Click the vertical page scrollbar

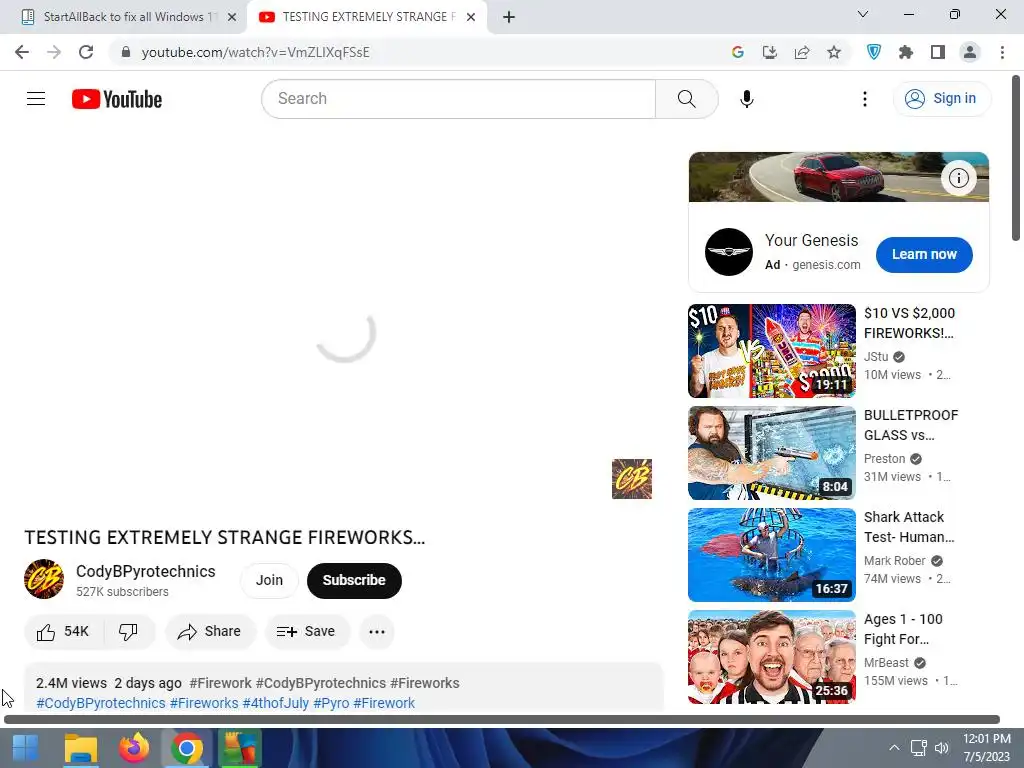[1017, 158]
